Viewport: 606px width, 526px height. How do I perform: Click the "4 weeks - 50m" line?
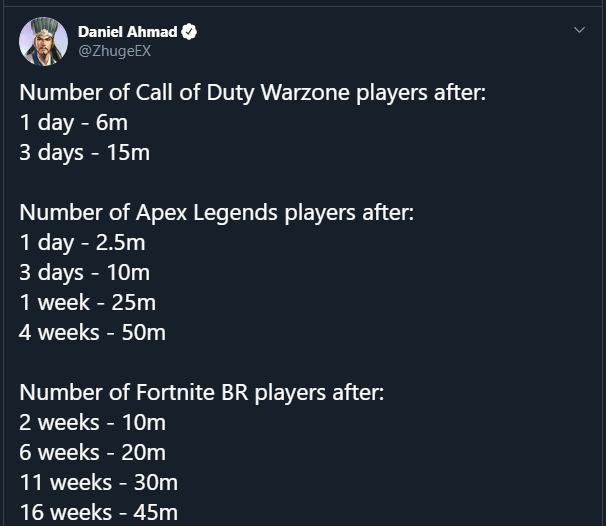(x=92, y=332)
